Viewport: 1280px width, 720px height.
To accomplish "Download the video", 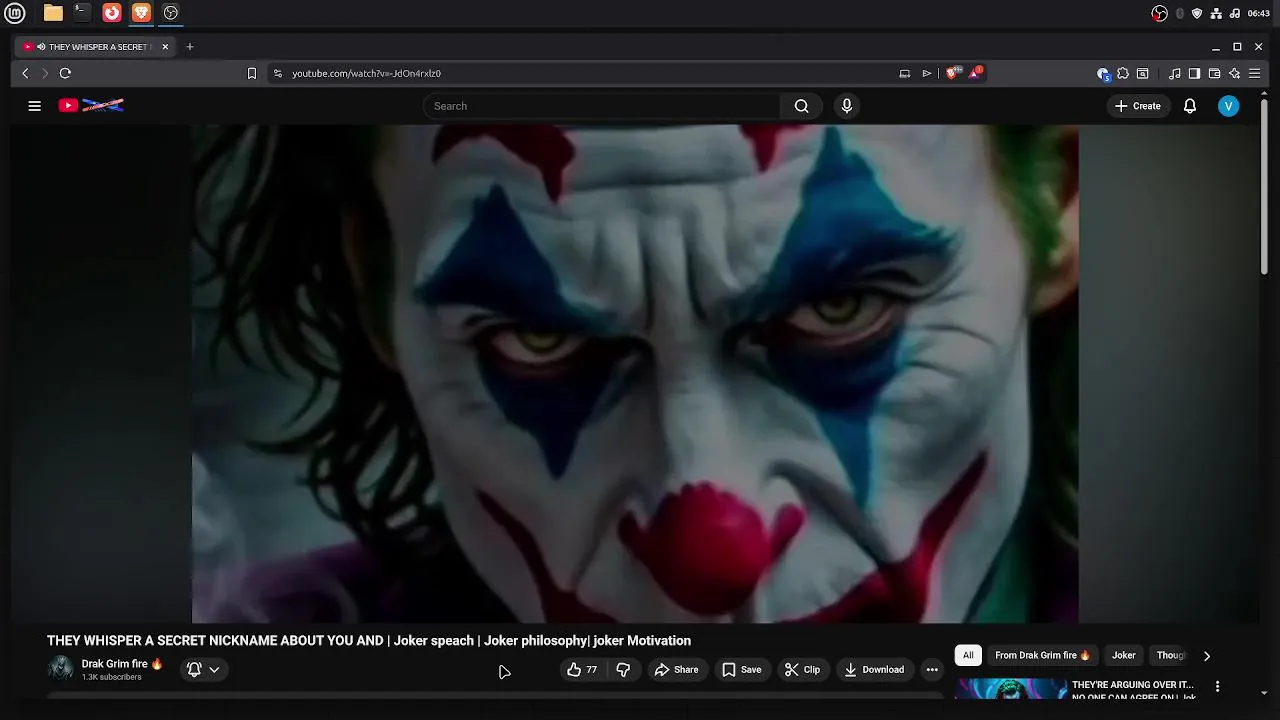I will (874, 670).
